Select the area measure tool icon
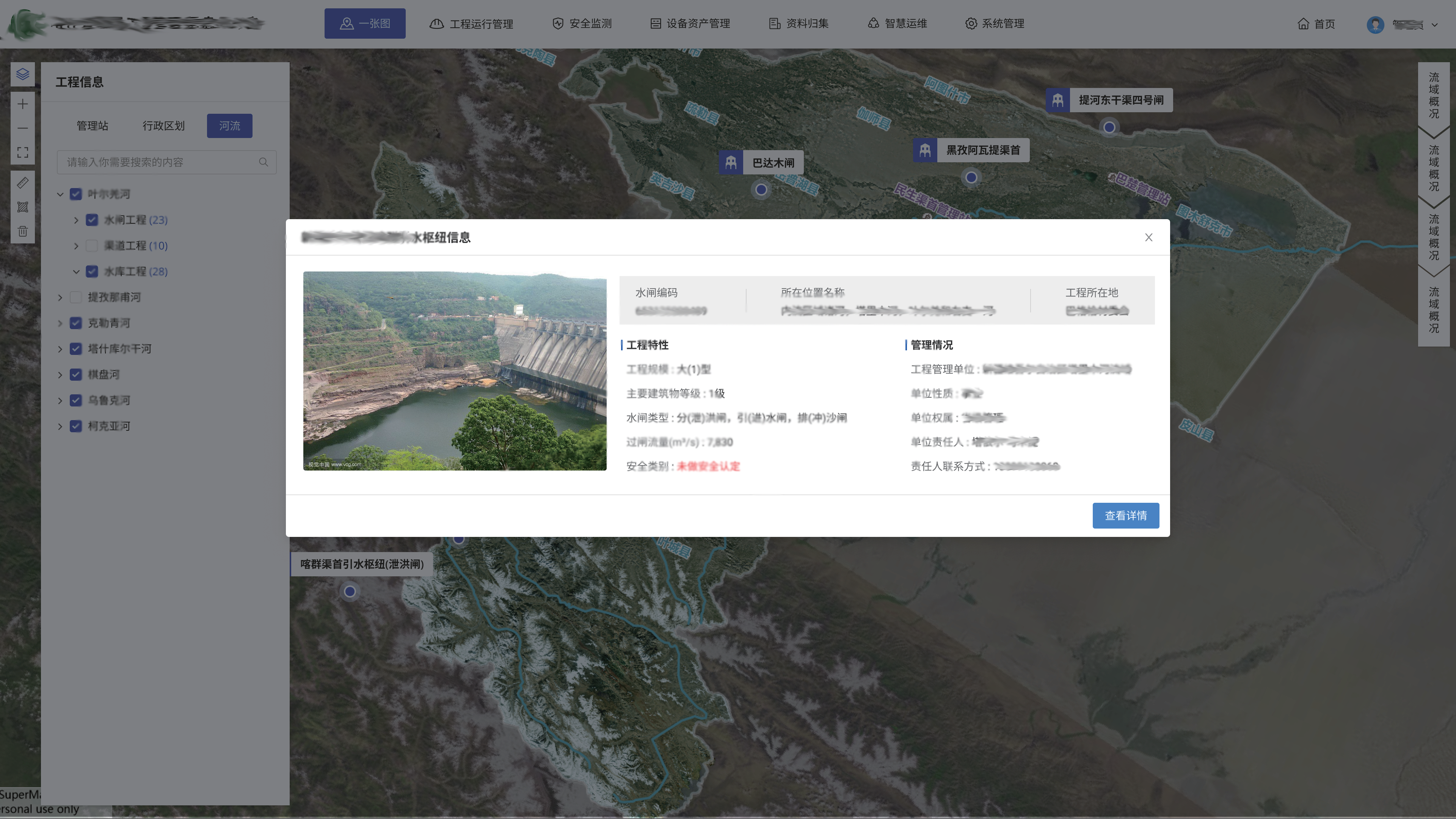Screen dimensions: 1456x819 click(x=23, y=207)
